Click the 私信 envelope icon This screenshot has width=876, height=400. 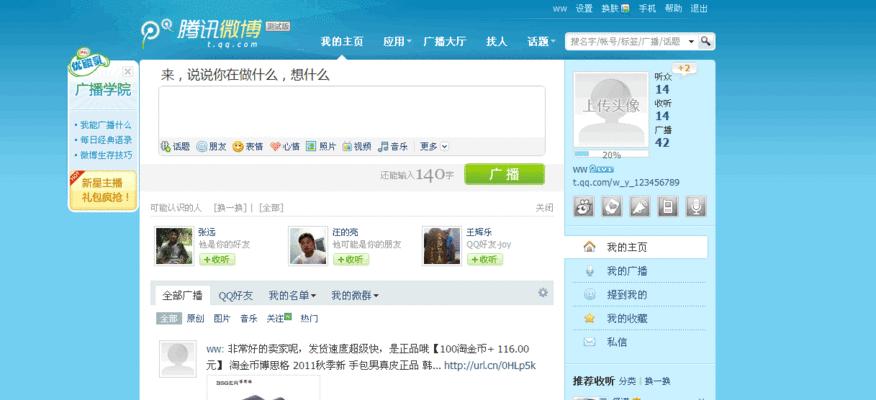point(589,342)
